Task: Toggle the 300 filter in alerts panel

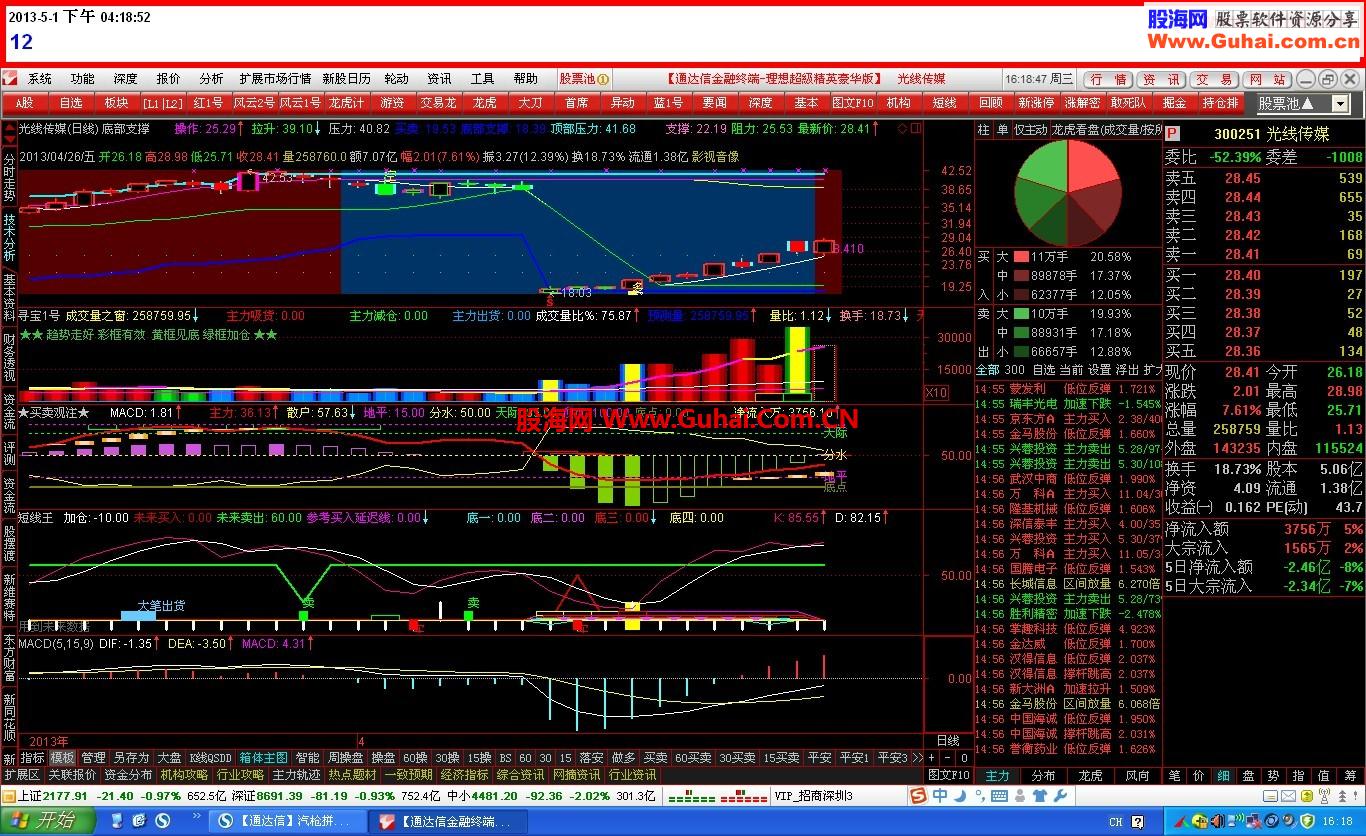Action: point(1014,370)
